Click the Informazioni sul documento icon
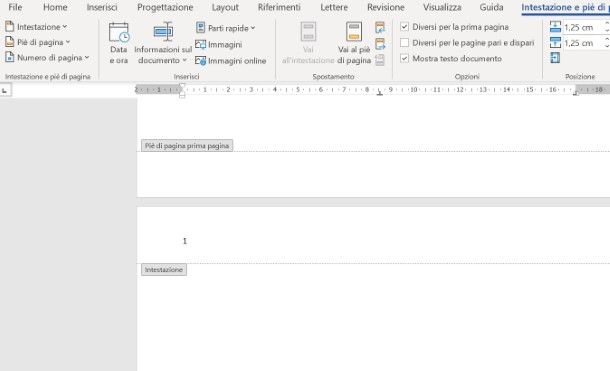The image size is (610, 371). (163, 32)
